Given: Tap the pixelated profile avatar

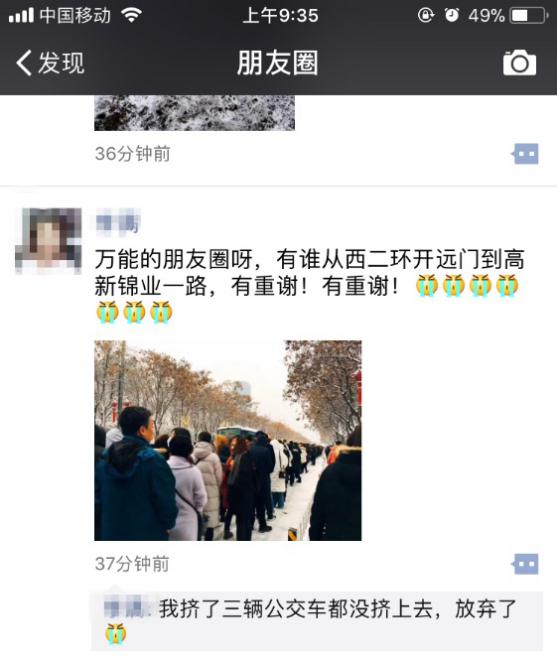Looking at the screenshot, I should [49, 241].
